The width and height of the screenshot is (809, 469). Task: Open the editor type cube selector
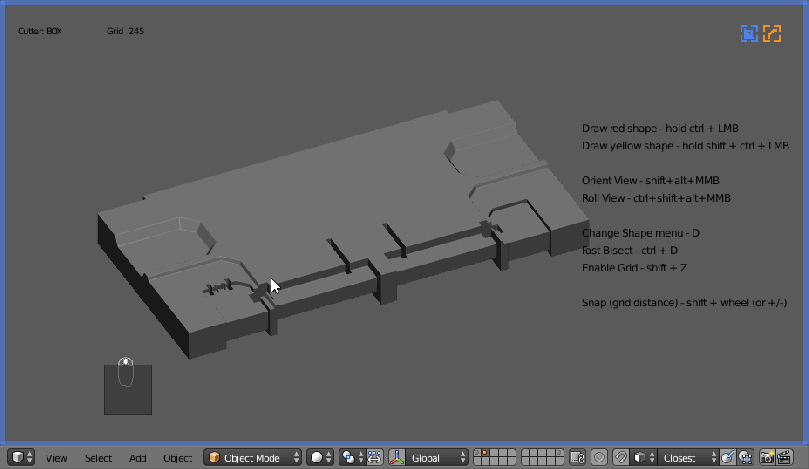point(21,457)
